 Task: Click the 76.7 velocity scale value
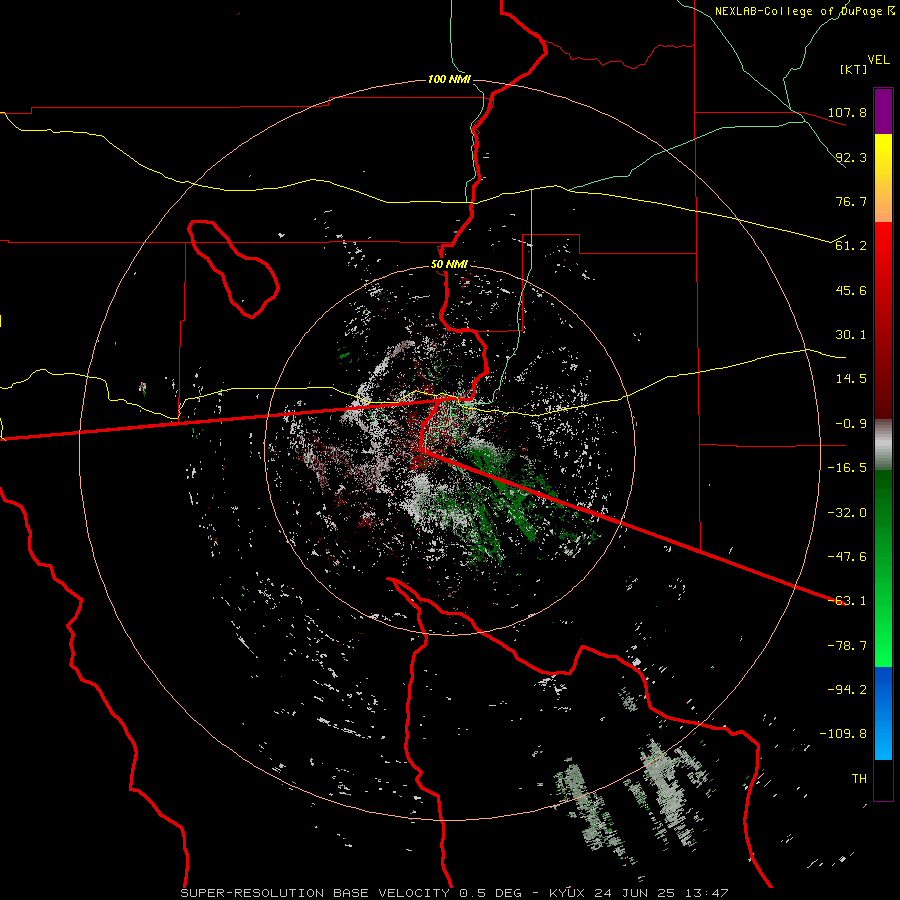point(851,201)
